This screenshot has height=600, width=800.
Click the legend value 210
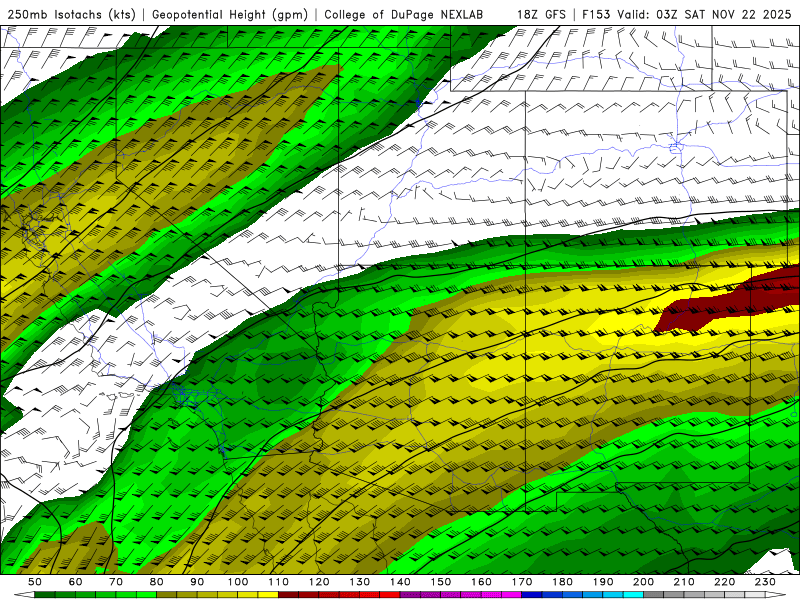[x=685, y=582]
